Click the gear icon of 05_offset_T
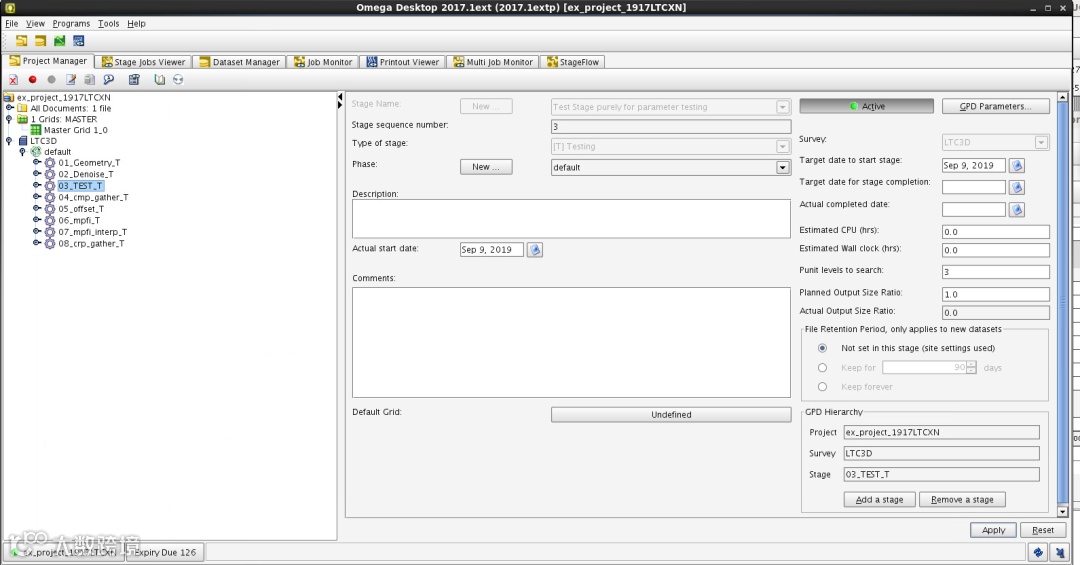Viewport: 1080px width, 565px height. (x=50, y=209)
